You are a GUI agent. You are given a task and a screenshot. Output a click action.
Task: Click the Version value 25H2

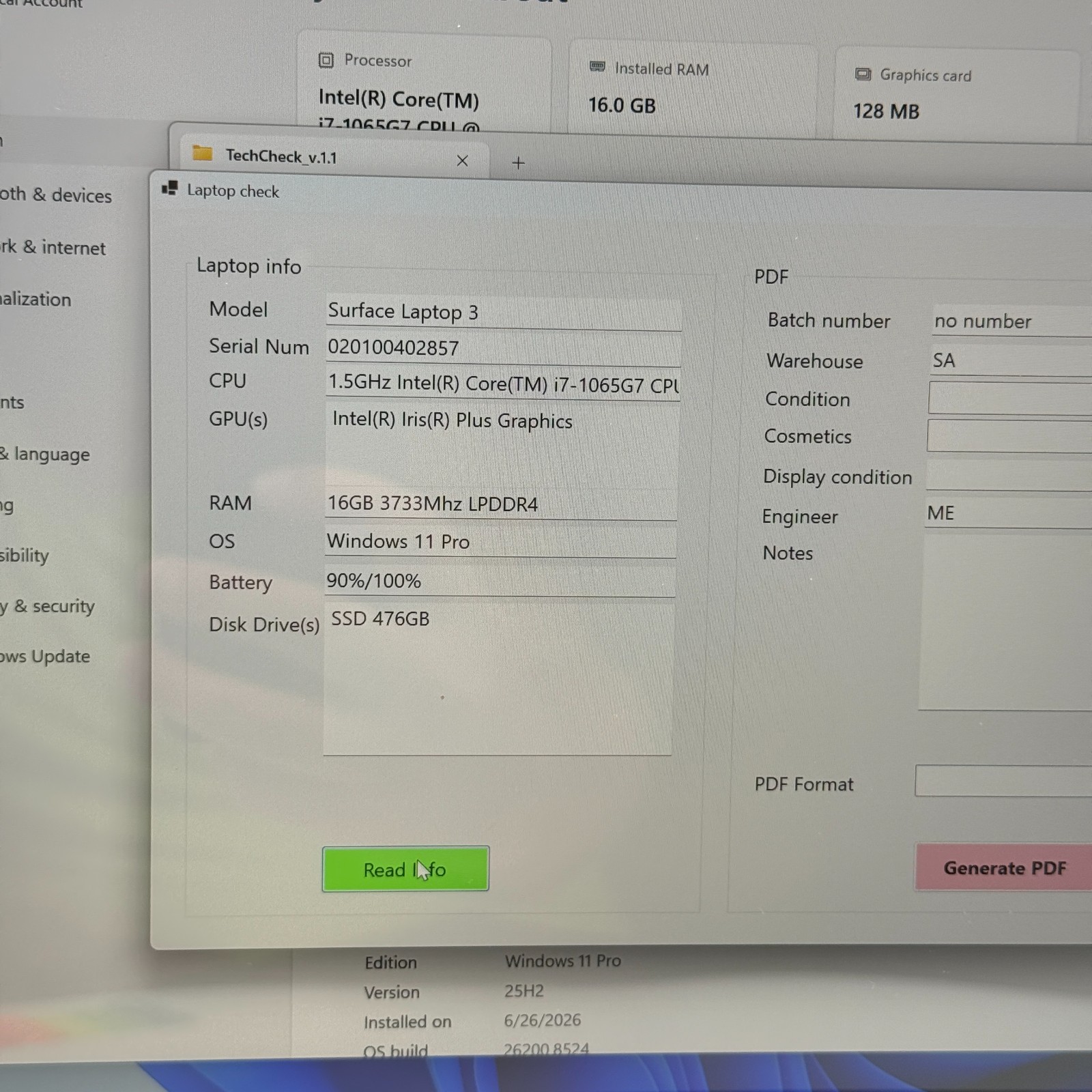point(523,990)
